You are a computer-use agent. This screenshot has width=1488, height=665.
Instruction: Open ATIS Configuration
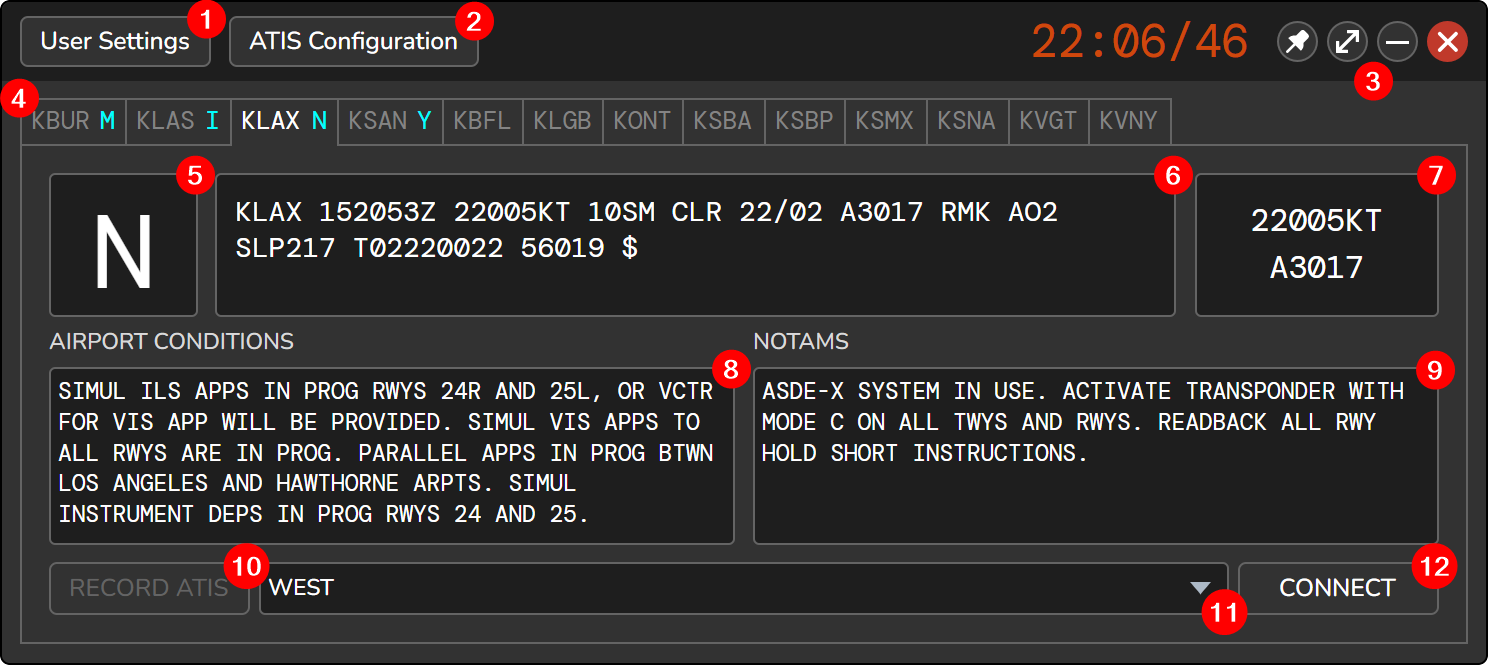coord(353,42)
